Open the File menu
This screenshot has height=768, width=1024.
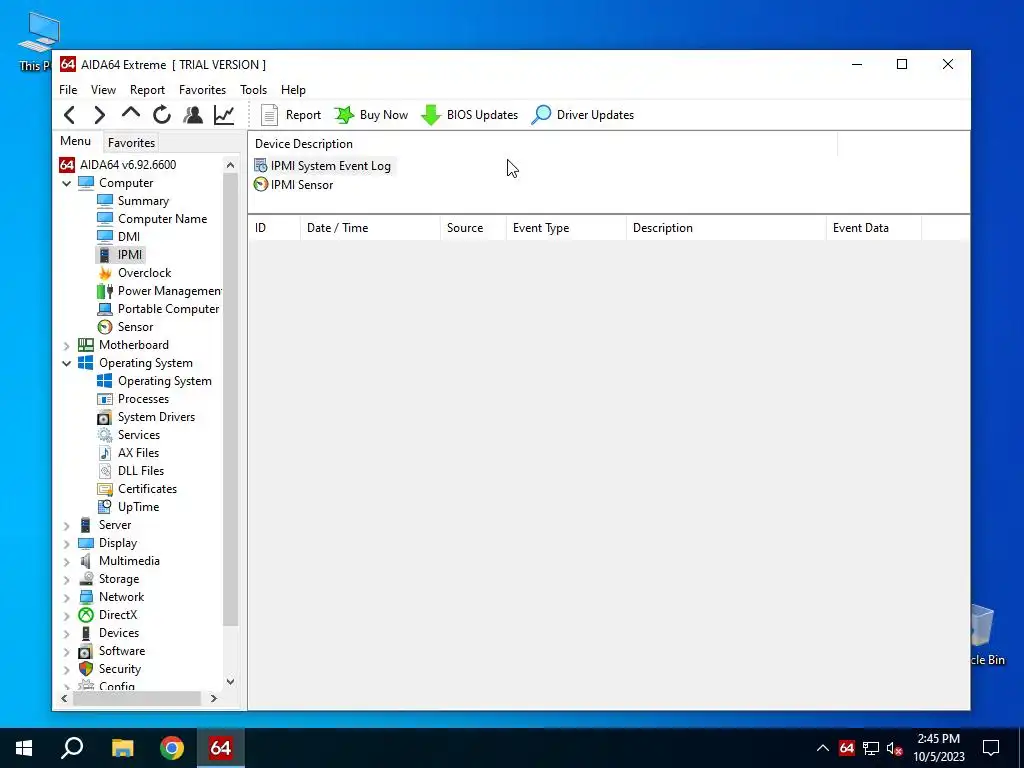[68, 90]
